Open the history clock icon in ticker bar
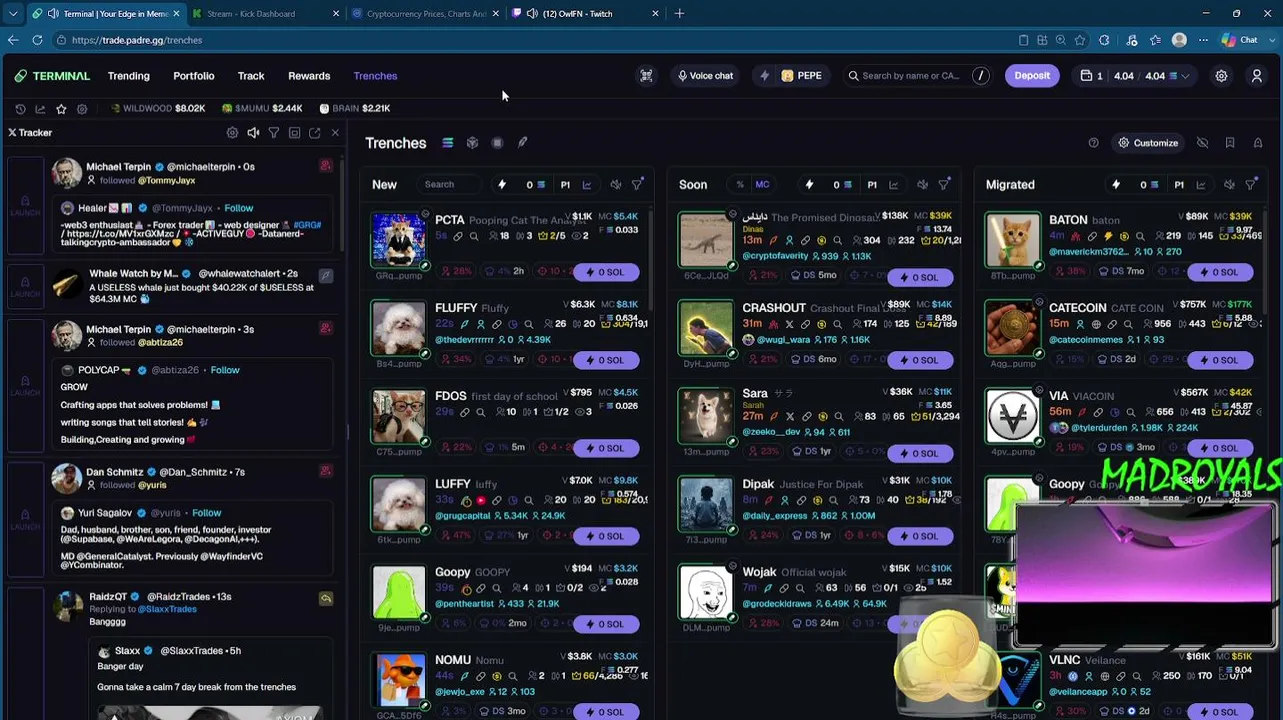 click(x=20, y=108)
